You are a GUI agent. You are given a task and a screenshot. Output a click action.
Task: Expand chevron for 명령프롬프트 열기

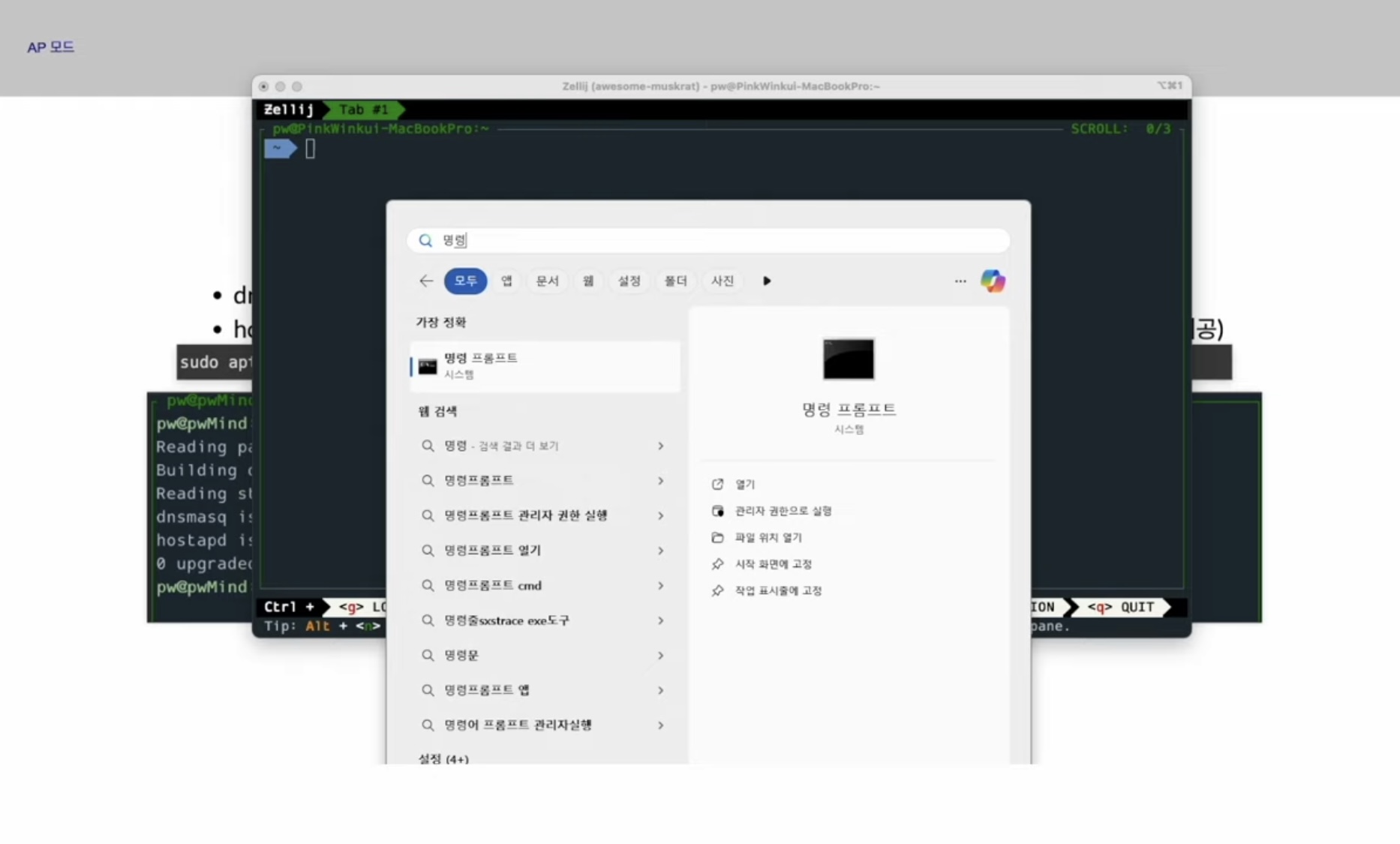[x=661, y=550]
